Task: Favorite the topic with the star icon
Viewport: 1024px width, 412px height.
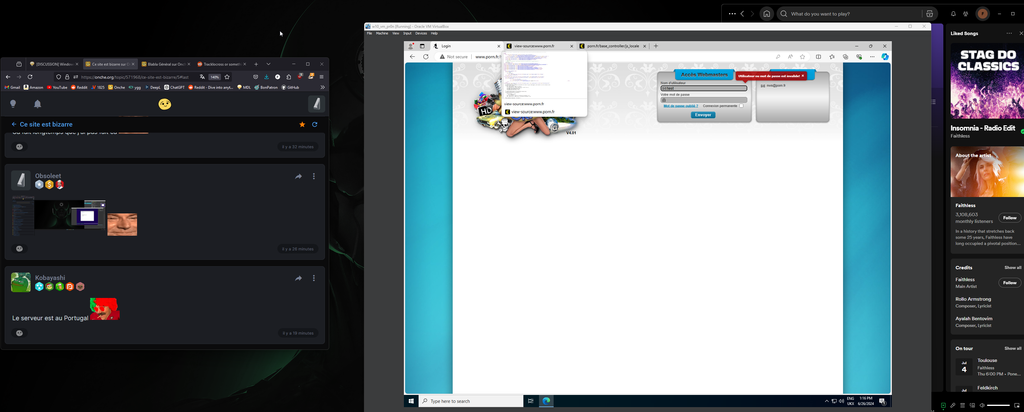Action: pyautogui.click(x=302, y=125)
